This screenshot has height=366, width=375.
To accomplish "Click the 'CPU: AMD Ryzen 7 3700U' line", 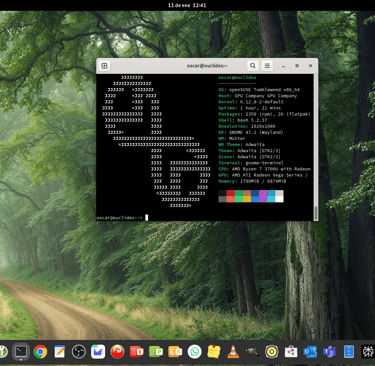I will [x=264, y=169].
